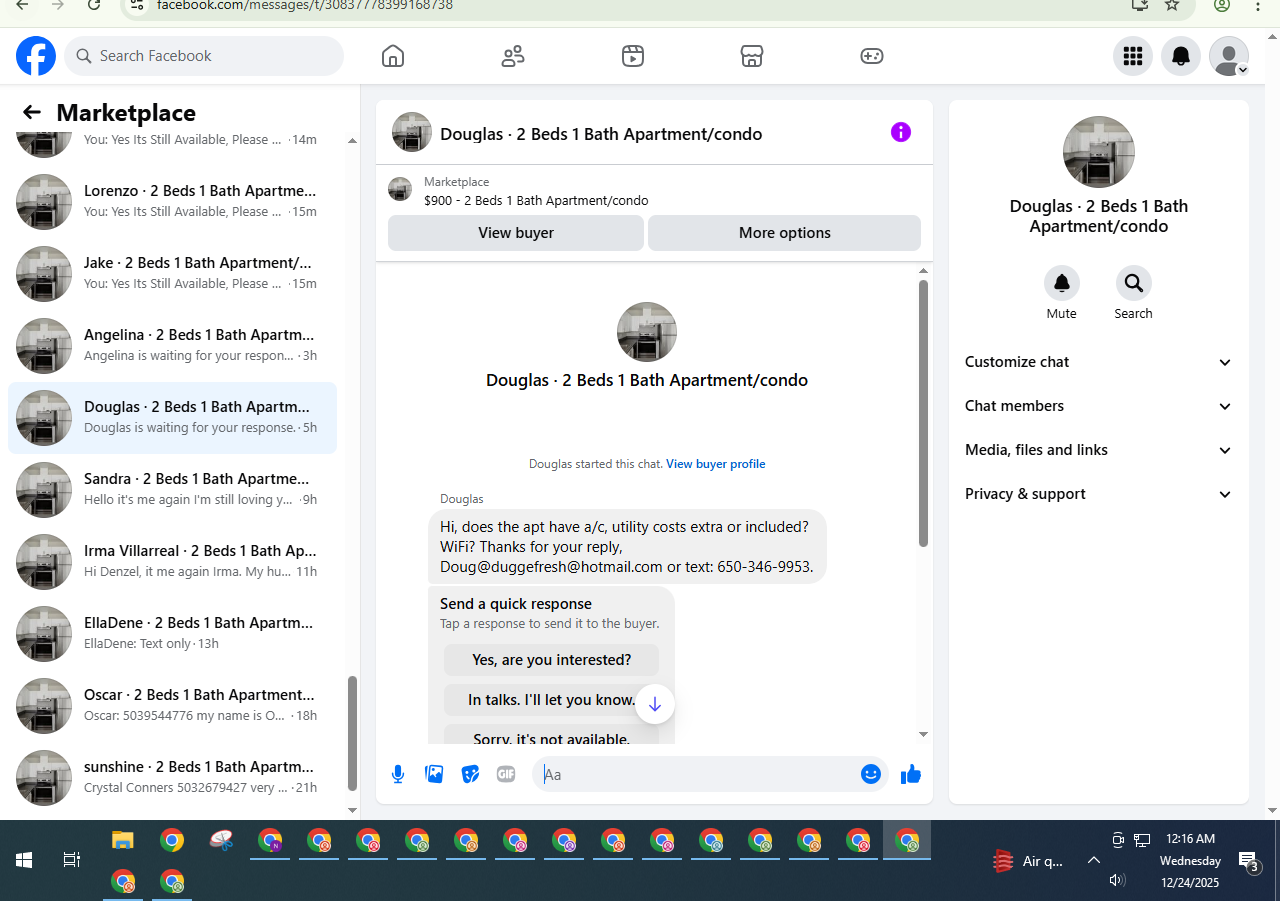The height and width of the screenshot is (901, 1280).
Task: Open the Friends icon in top navigation
Action: coord(513,56)
